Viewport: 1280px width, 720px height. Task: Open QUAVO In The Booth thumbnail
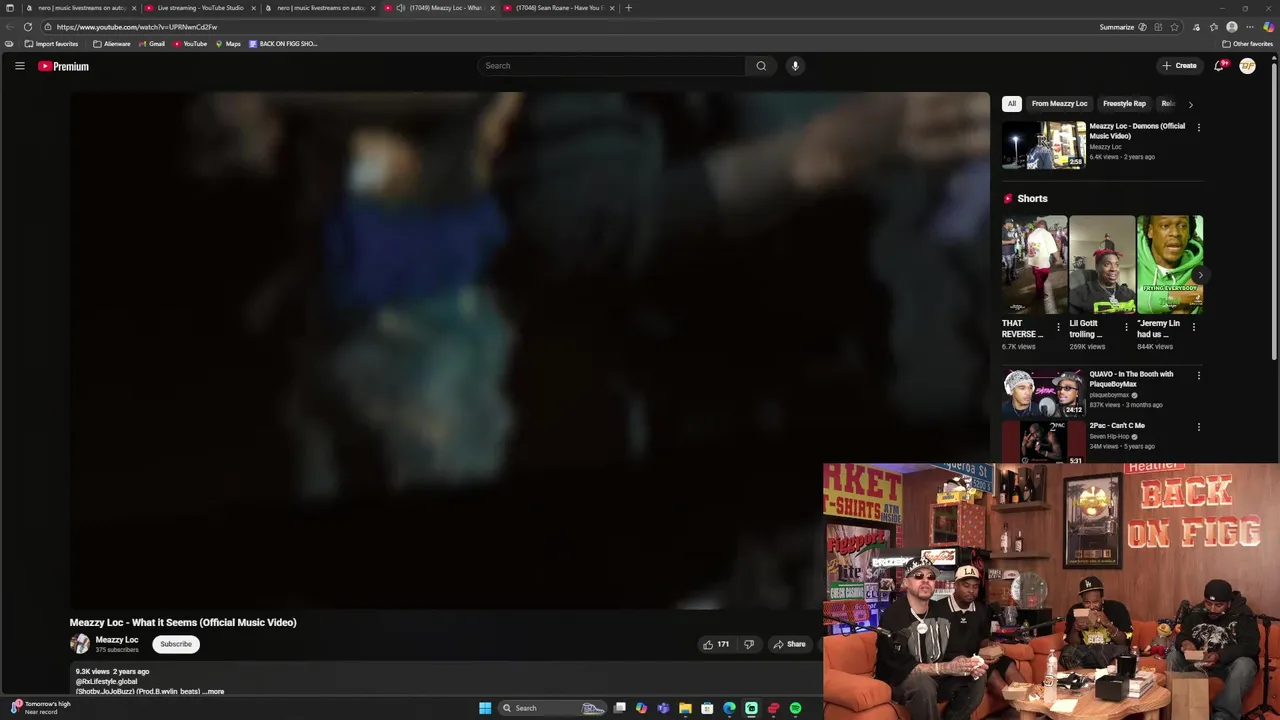click(x=1043, y=393)
